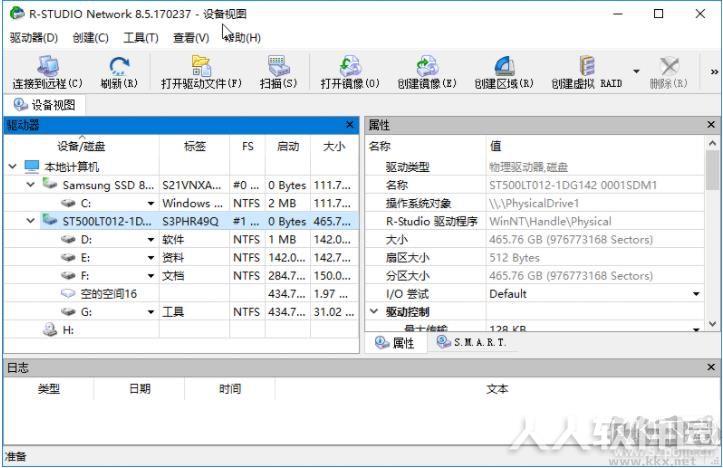Viewport: 723px width, 468px height.
Task: Click the Refresh (刷新) toolbar icon
Action: point(119,66)
